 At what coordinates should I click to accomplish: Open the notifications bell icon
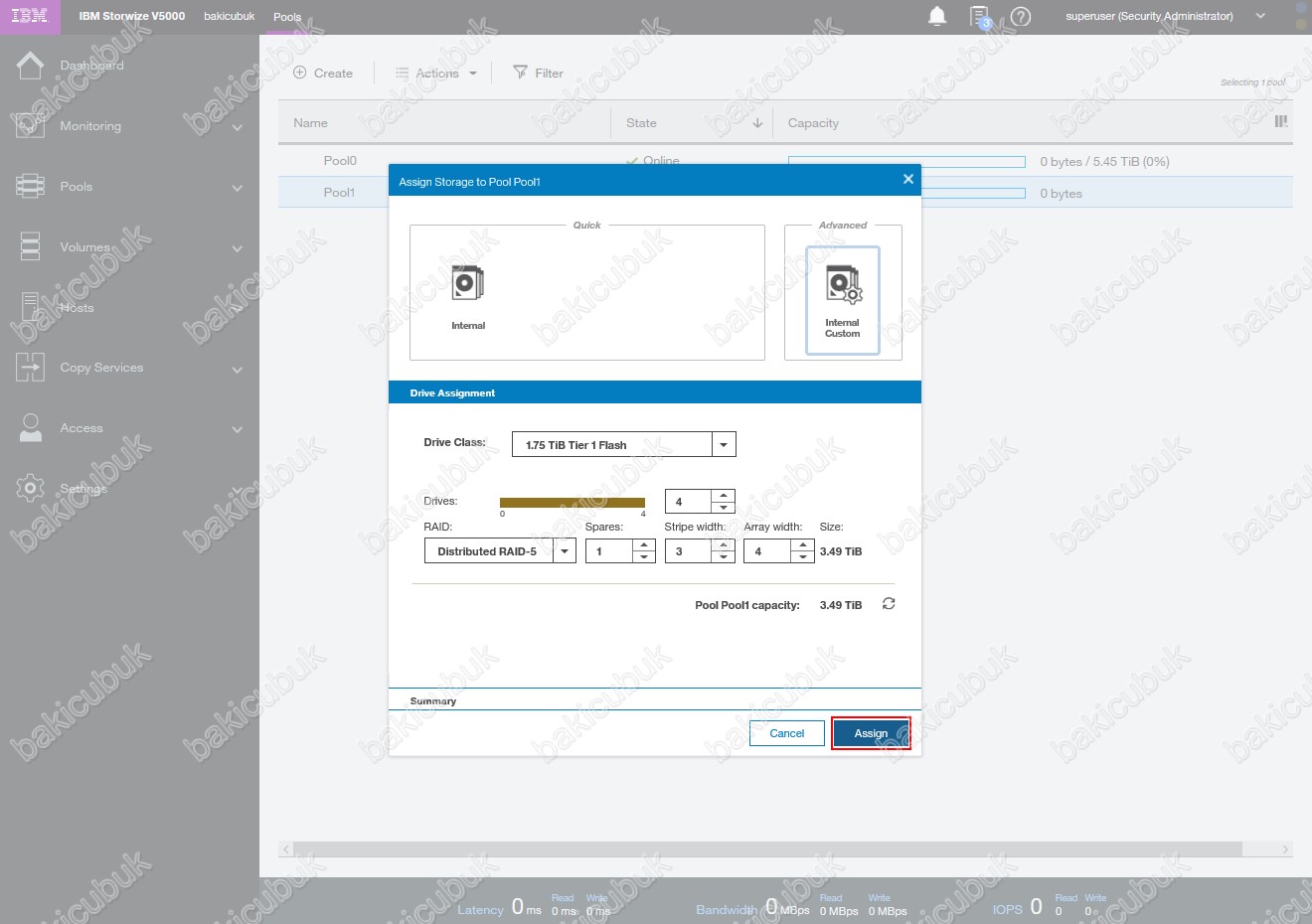tap(937, 16)
